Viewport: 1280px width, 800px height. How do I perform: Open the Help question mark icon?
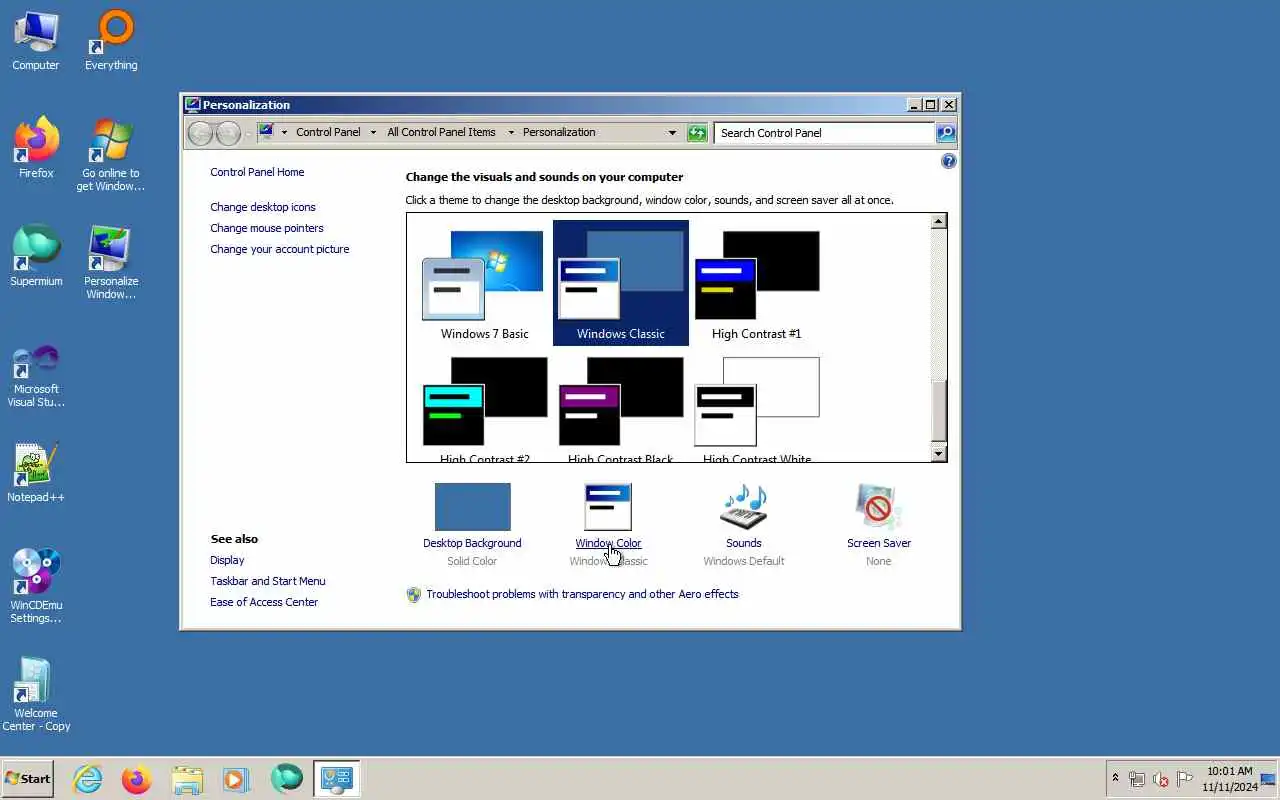pyautogui.click(x=949, y=161)
